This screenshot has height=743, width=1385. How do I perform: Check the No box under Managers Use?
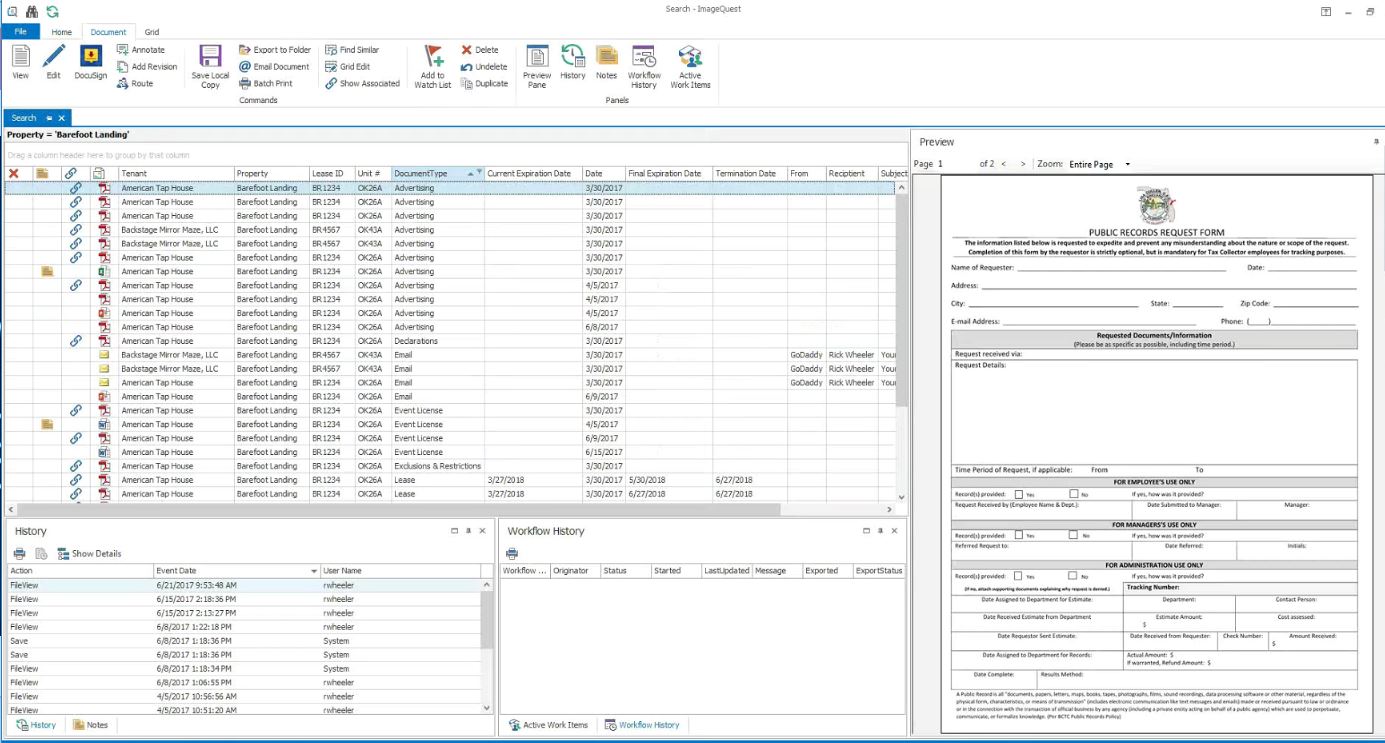point(1074,535)
